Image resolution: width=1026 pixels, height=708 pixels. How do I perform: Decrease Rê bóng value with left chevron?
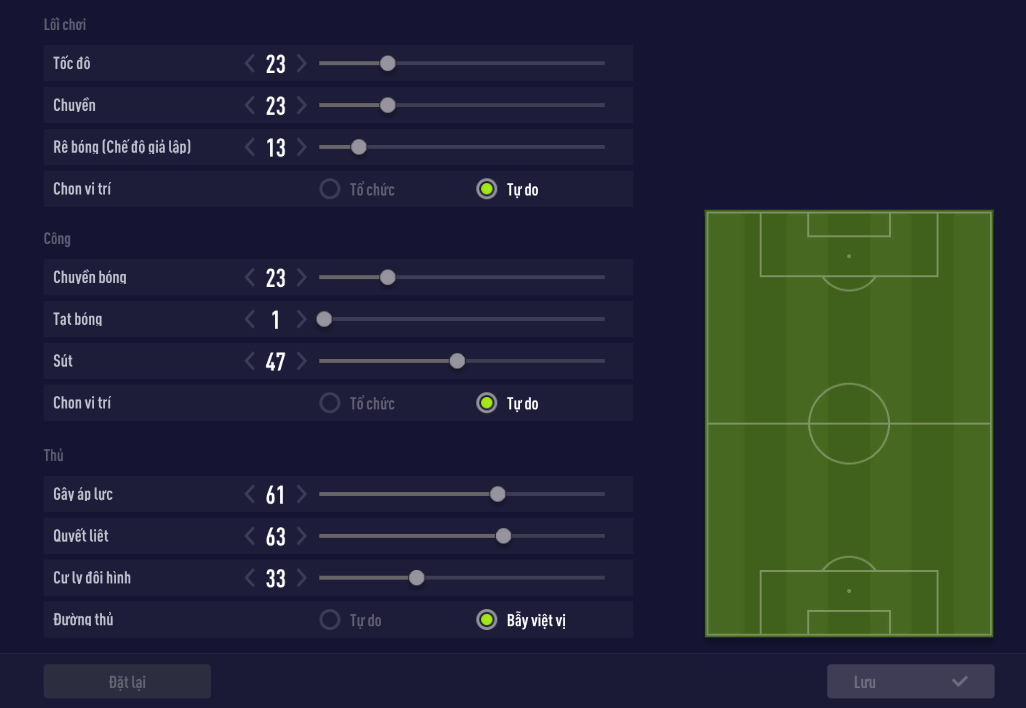tap(250, 148)
